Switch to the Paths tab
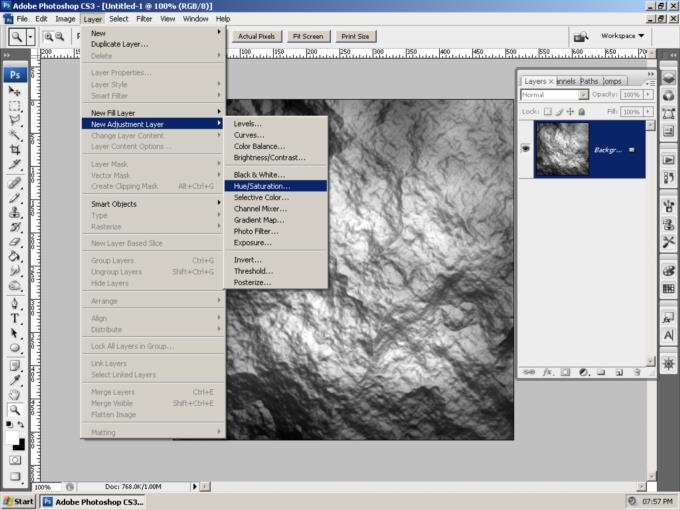Viewport: 680px width, 510px height. (588, 81)
